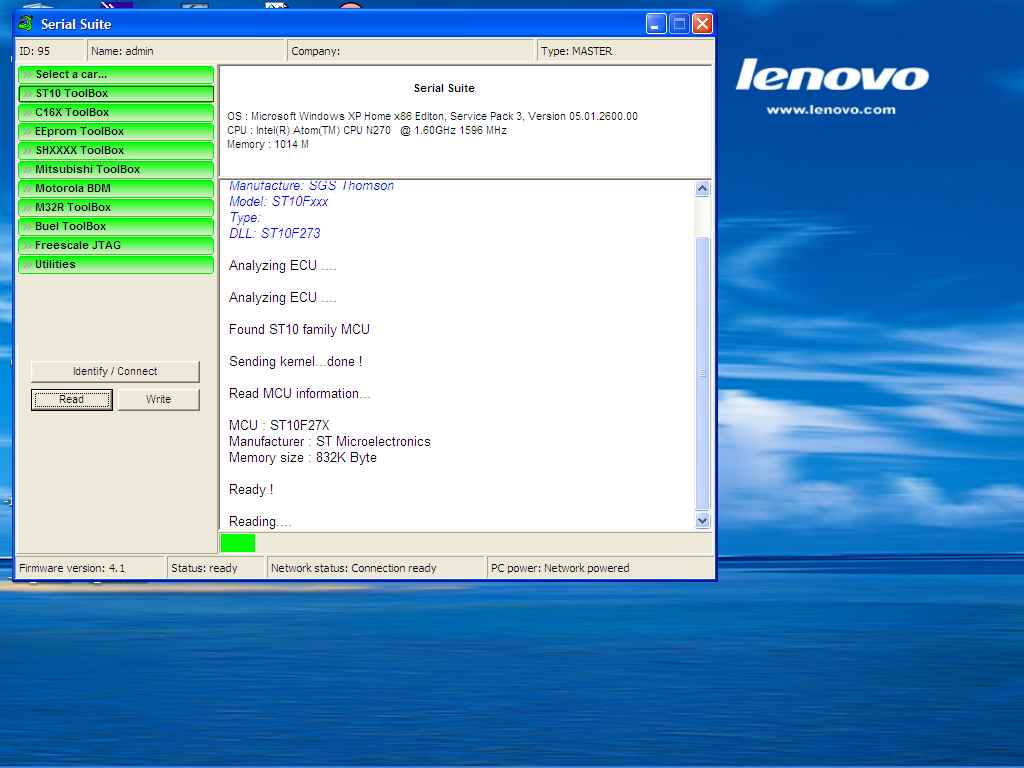
Task: Open Mitsubishi ToolBox
Action: (x=116, y=169)
